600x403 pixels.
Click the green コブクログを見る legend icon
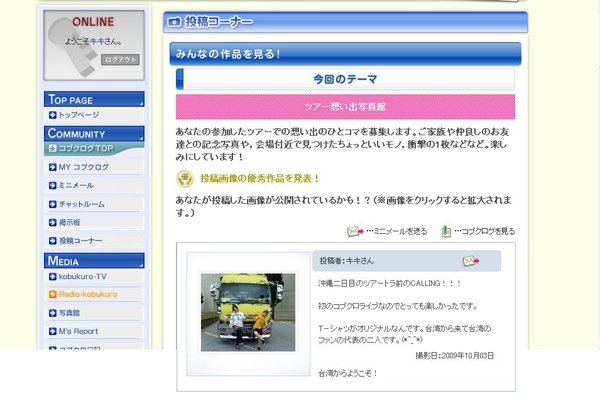(446, 231)
